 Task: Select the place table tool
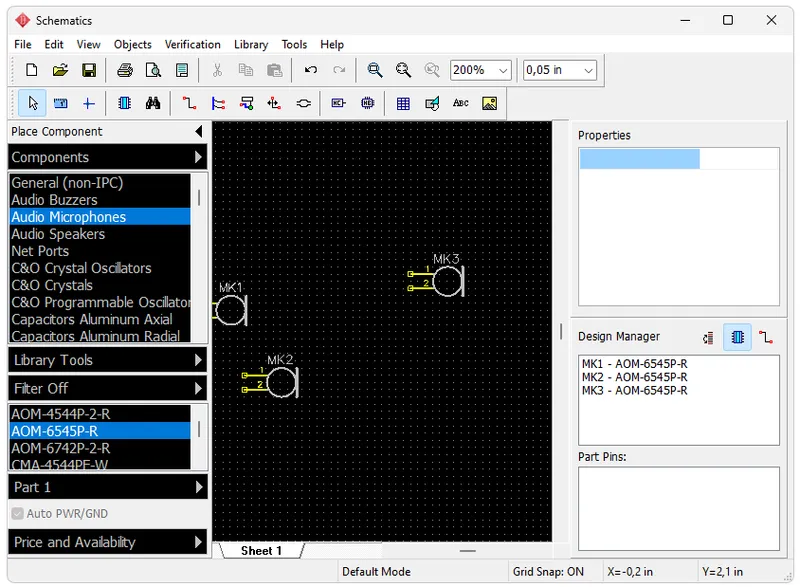click(x=403, y=104)
